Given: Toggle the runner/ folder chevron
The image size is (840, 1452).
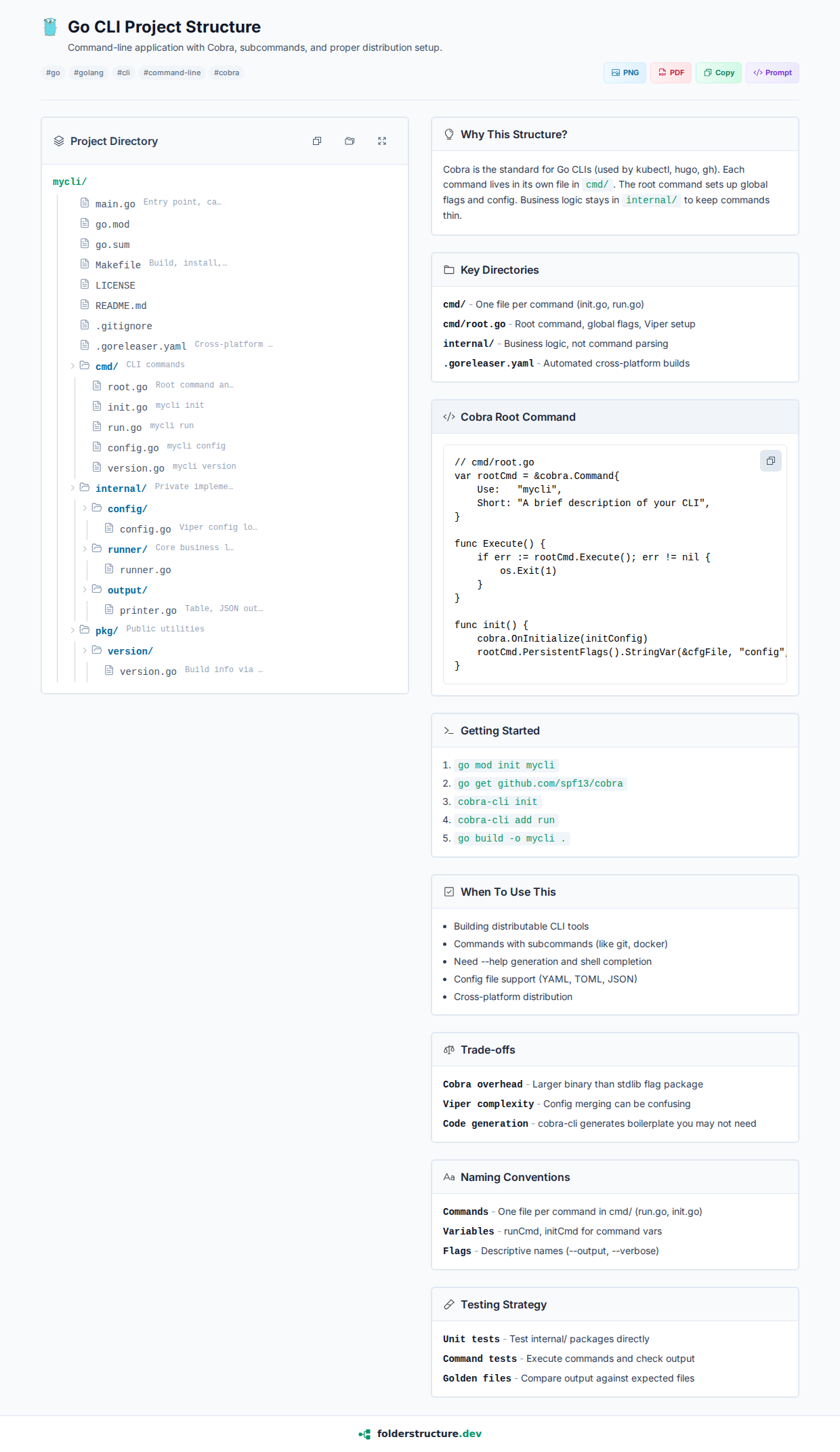Looking at the screenshot, I should pos(85,549).
